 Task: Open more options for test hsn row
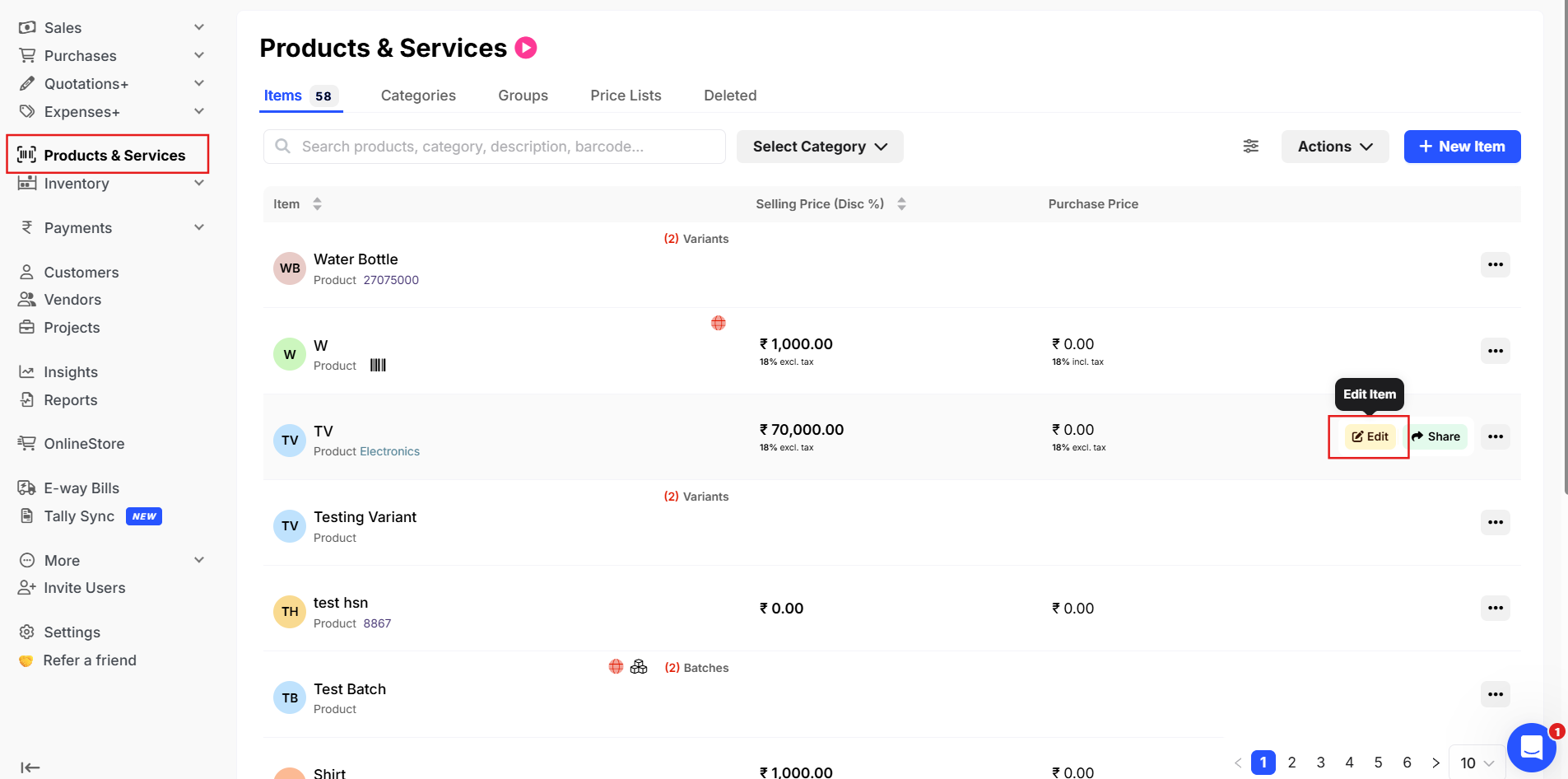pyautogui.click(x=1495, y=609)
